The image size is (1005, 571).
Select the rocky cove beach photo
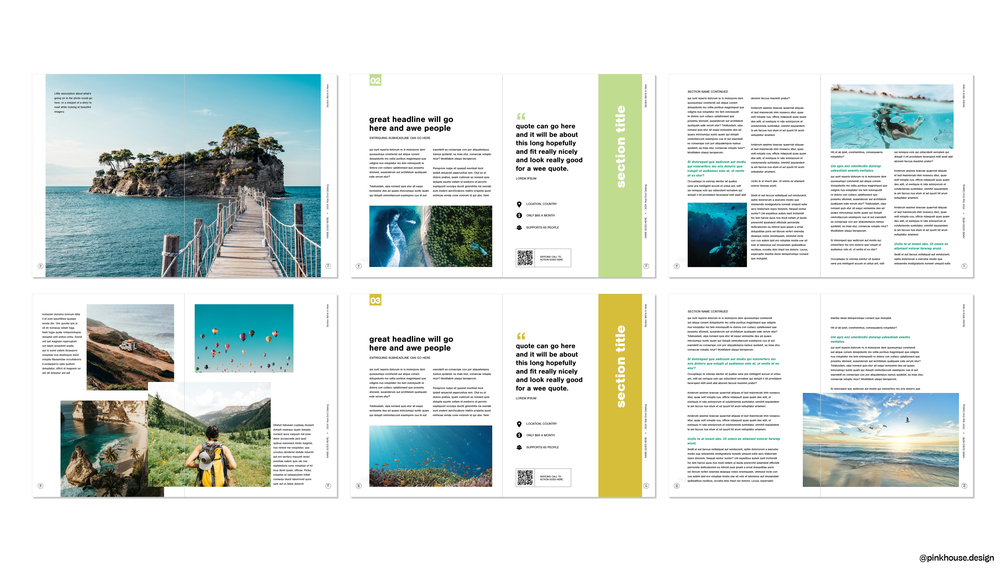(x=104, y=449)
